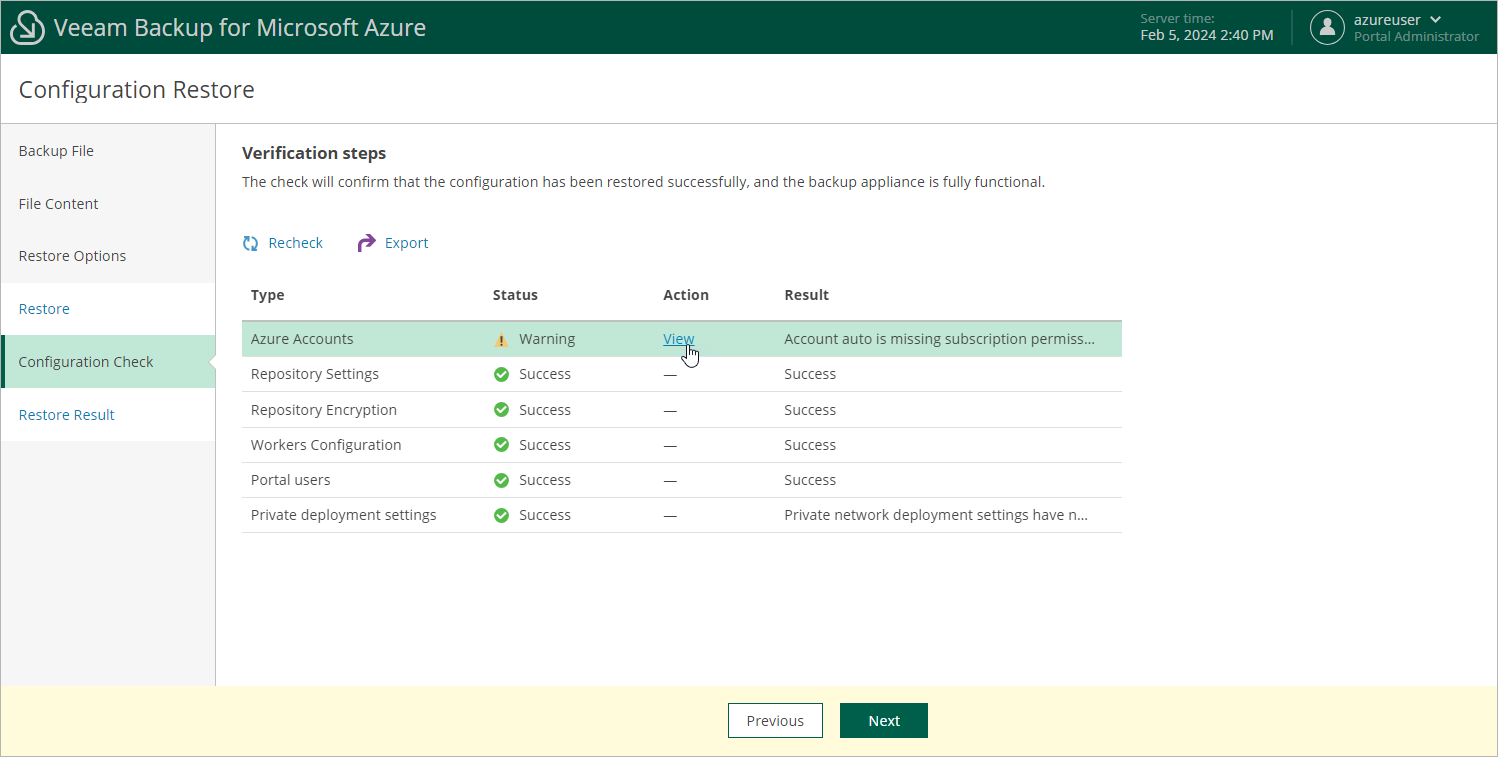Select the Repository Settings row

coord(682,374)
